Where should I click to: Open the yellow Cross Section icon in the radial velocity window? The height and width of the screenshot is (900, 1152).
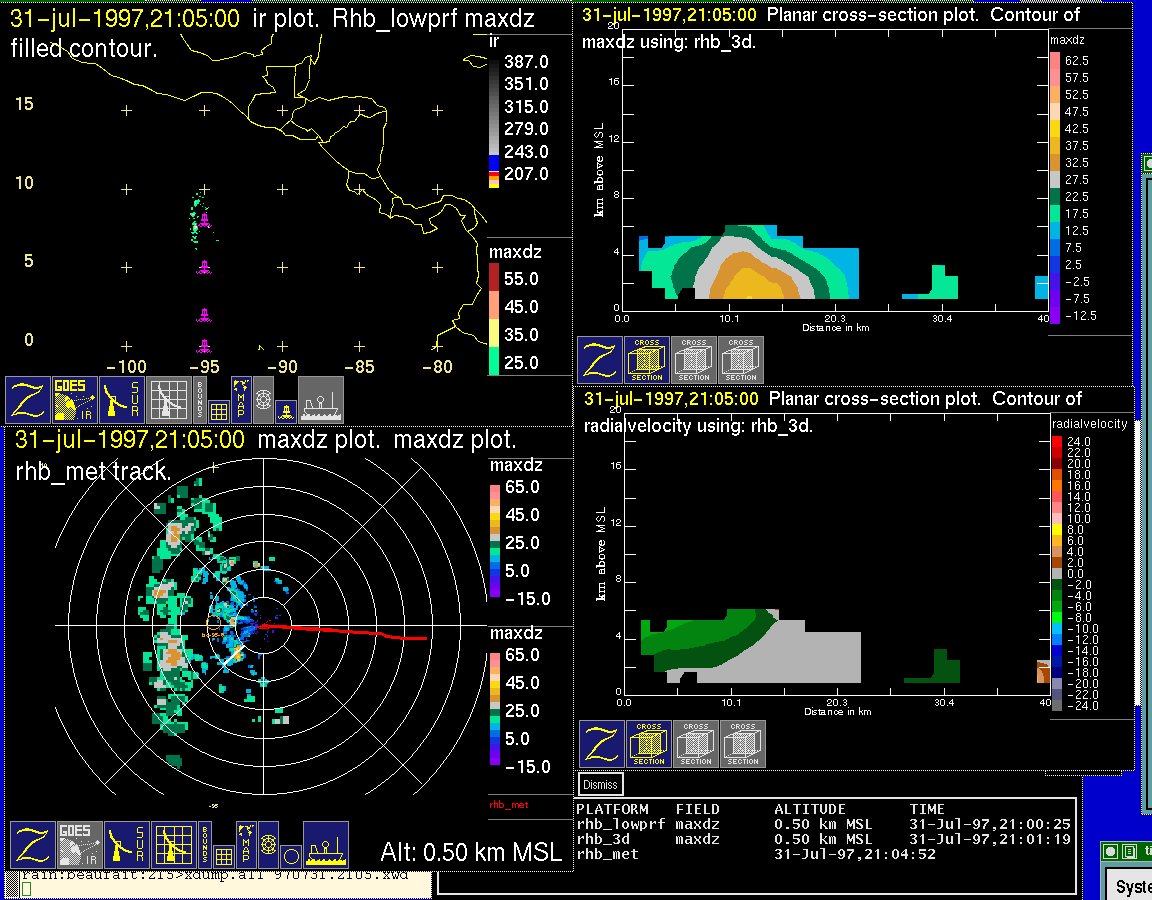(649, 744)
